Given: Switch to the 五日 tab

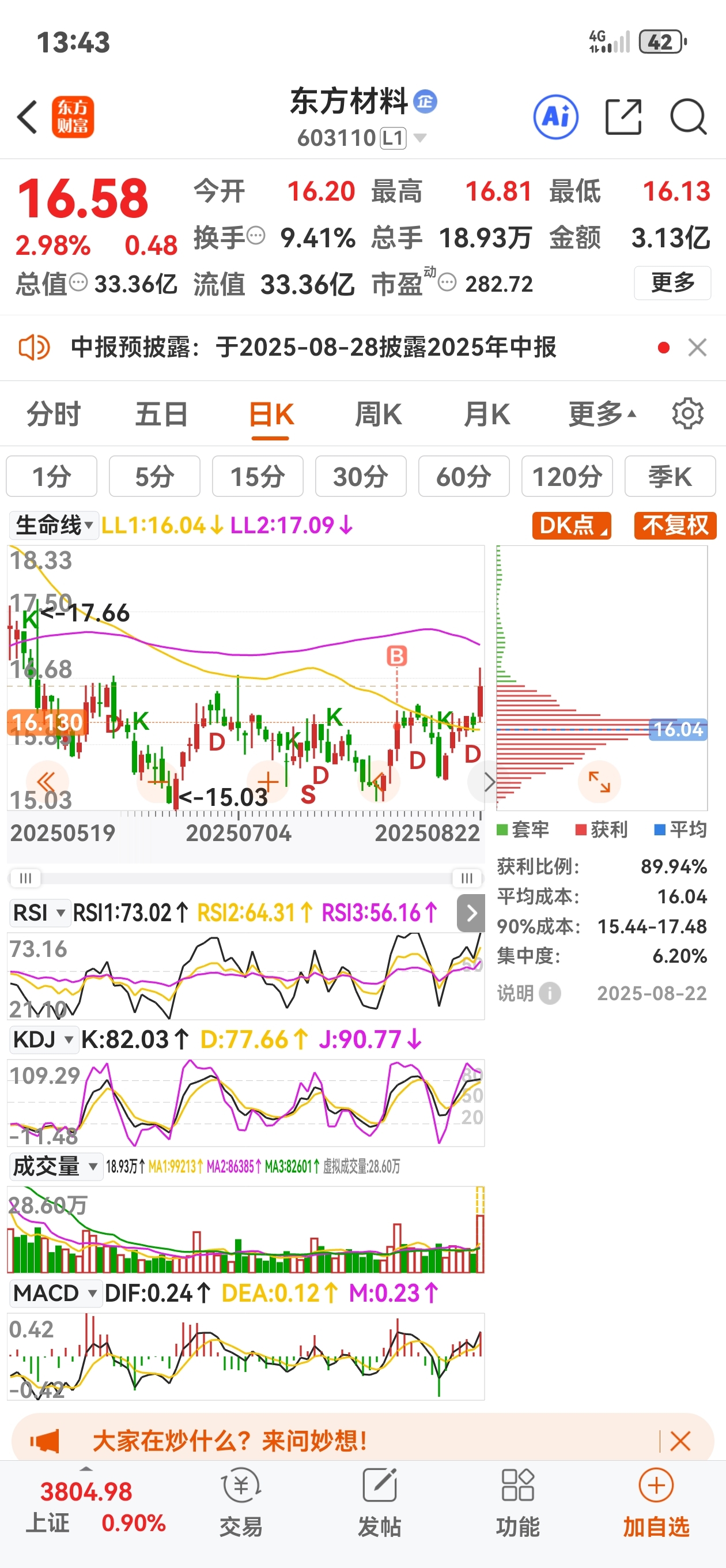Looking at the screenshot, I should point(161,414).
